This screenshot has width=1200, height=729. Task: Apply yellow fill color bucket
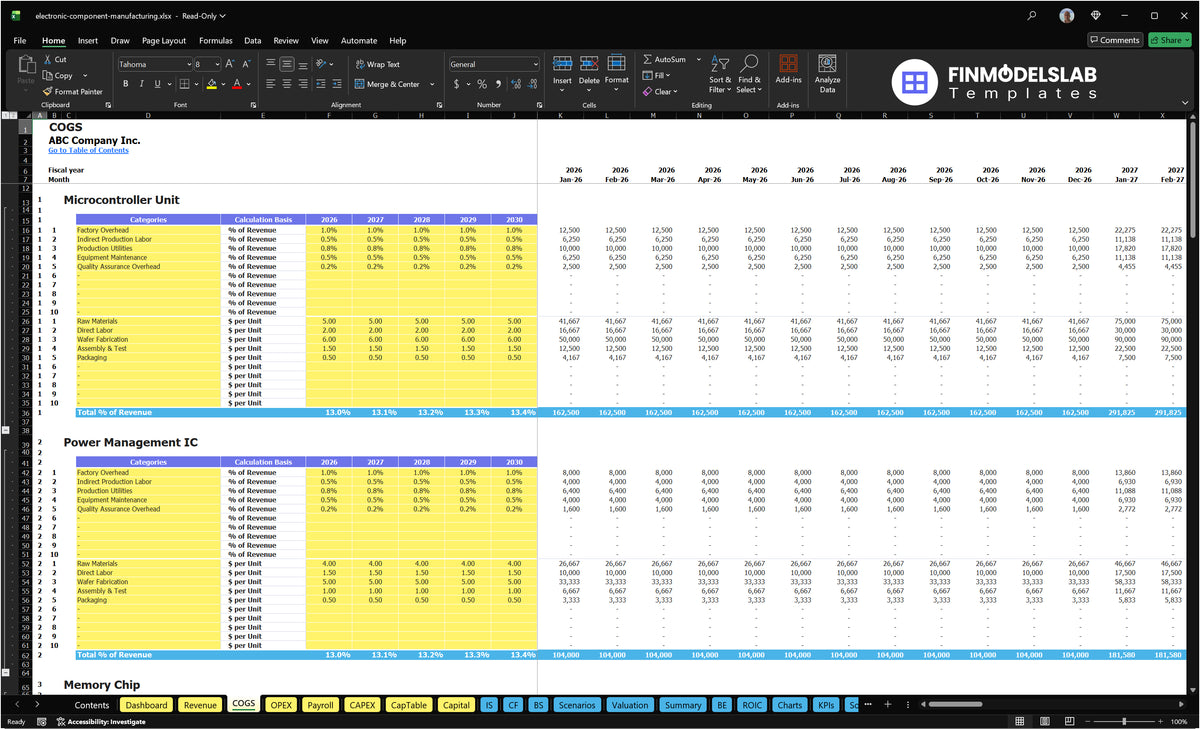click(212, 84)
